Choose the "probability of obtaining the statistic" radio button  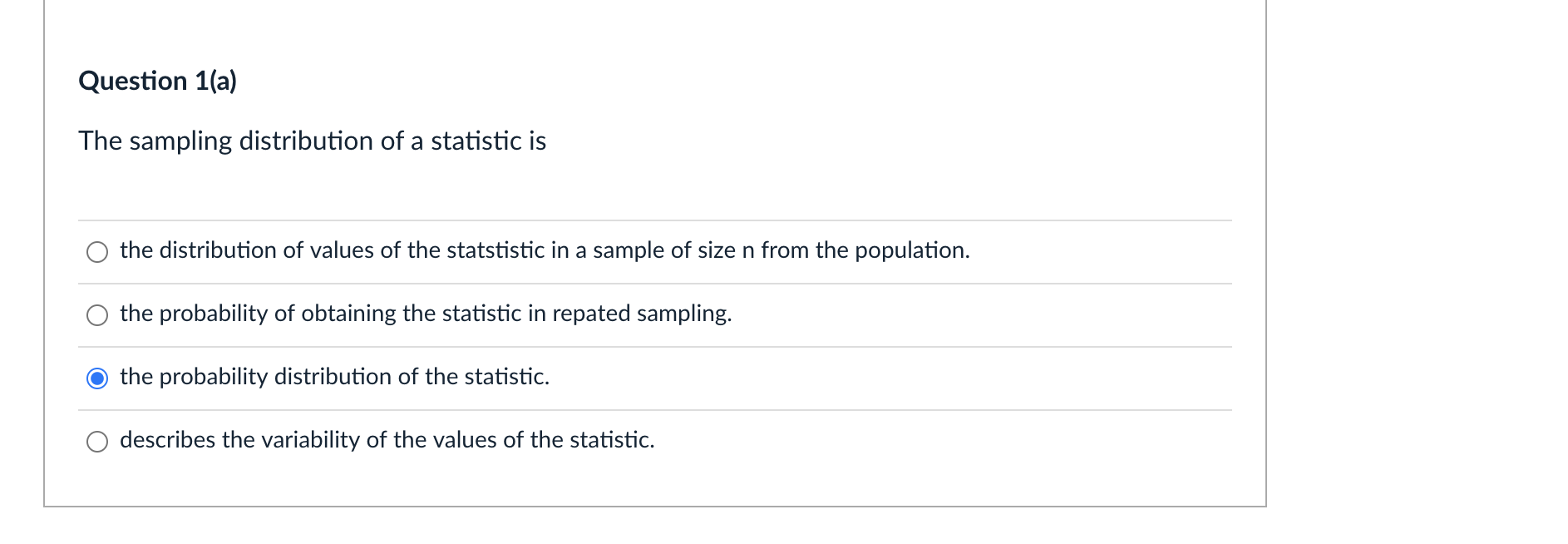coord(97,315)
